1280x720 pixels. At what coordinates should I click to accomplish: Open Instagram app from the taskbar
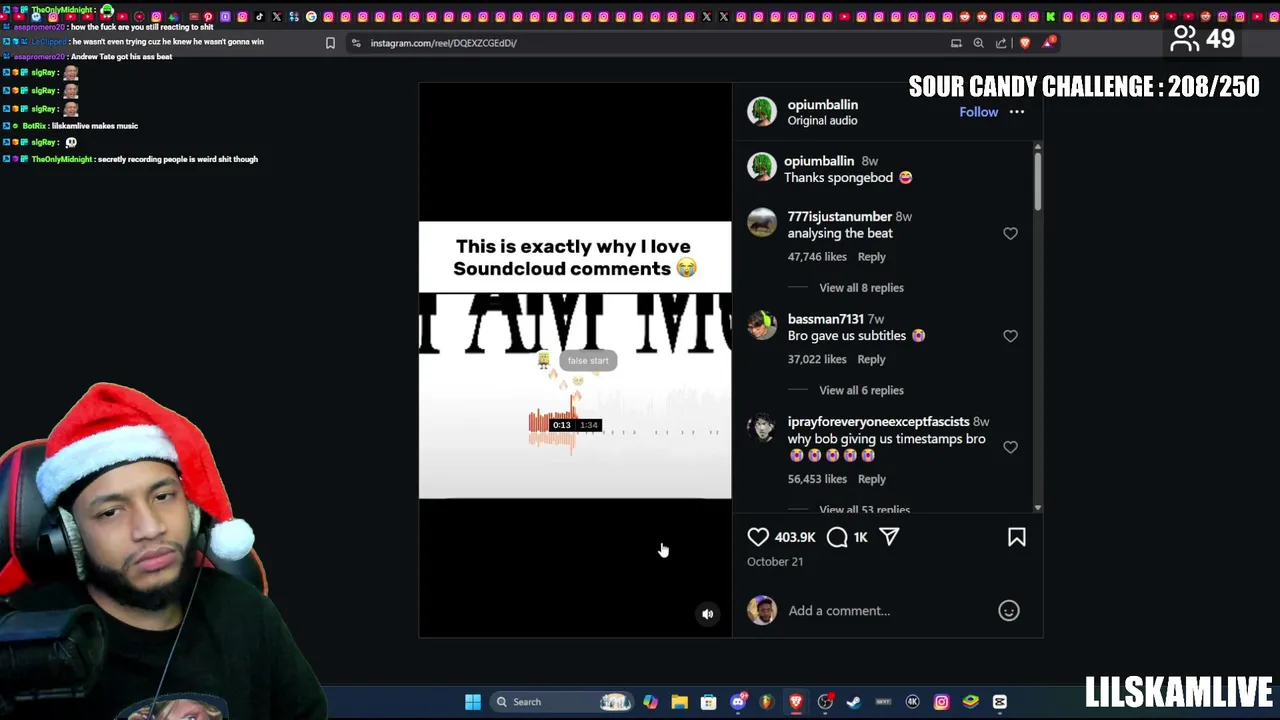pos(941,702)
